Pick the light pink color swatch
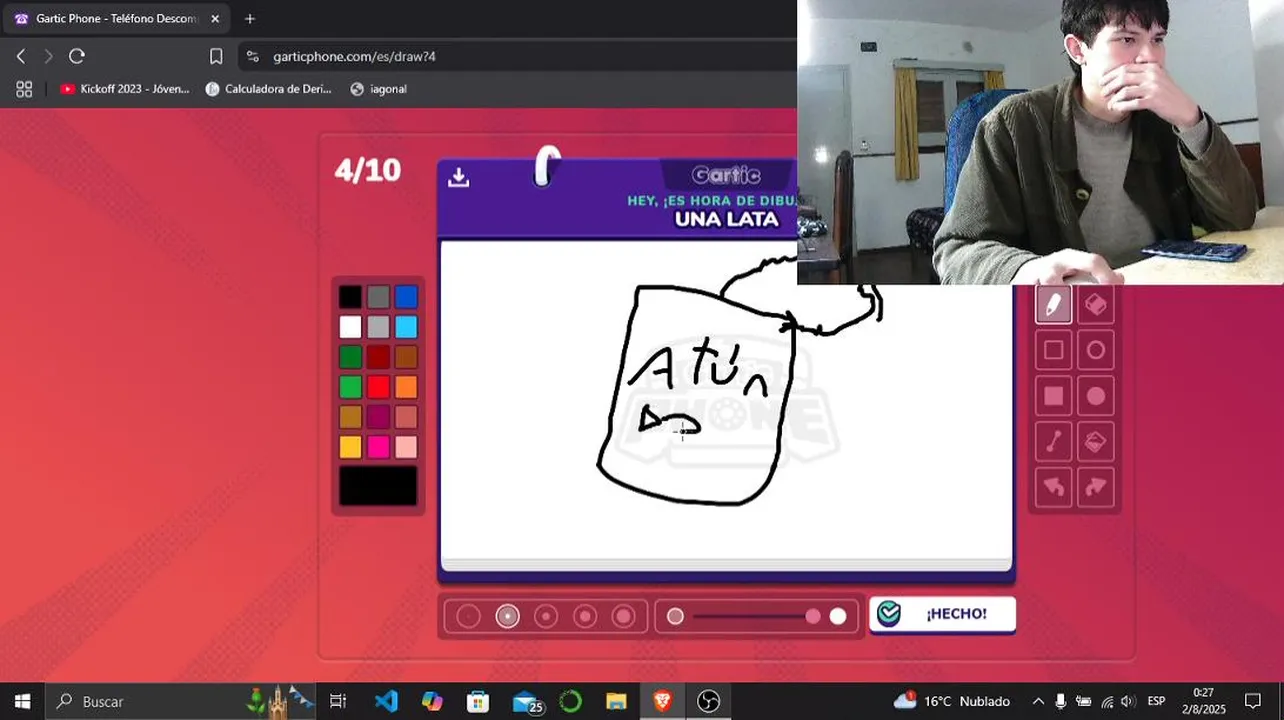This screenshot has height=720, width=1284. [x=406, y=447]
